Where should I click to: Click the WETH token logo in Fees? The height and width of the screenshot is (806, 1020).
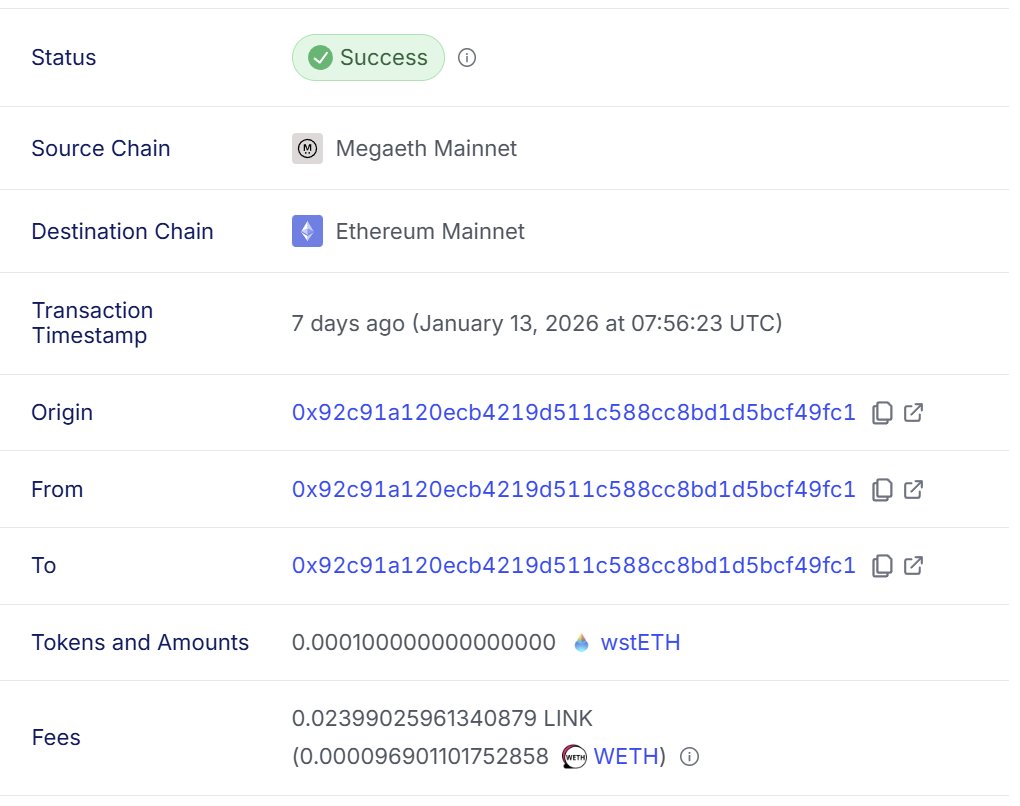(574, 757)
